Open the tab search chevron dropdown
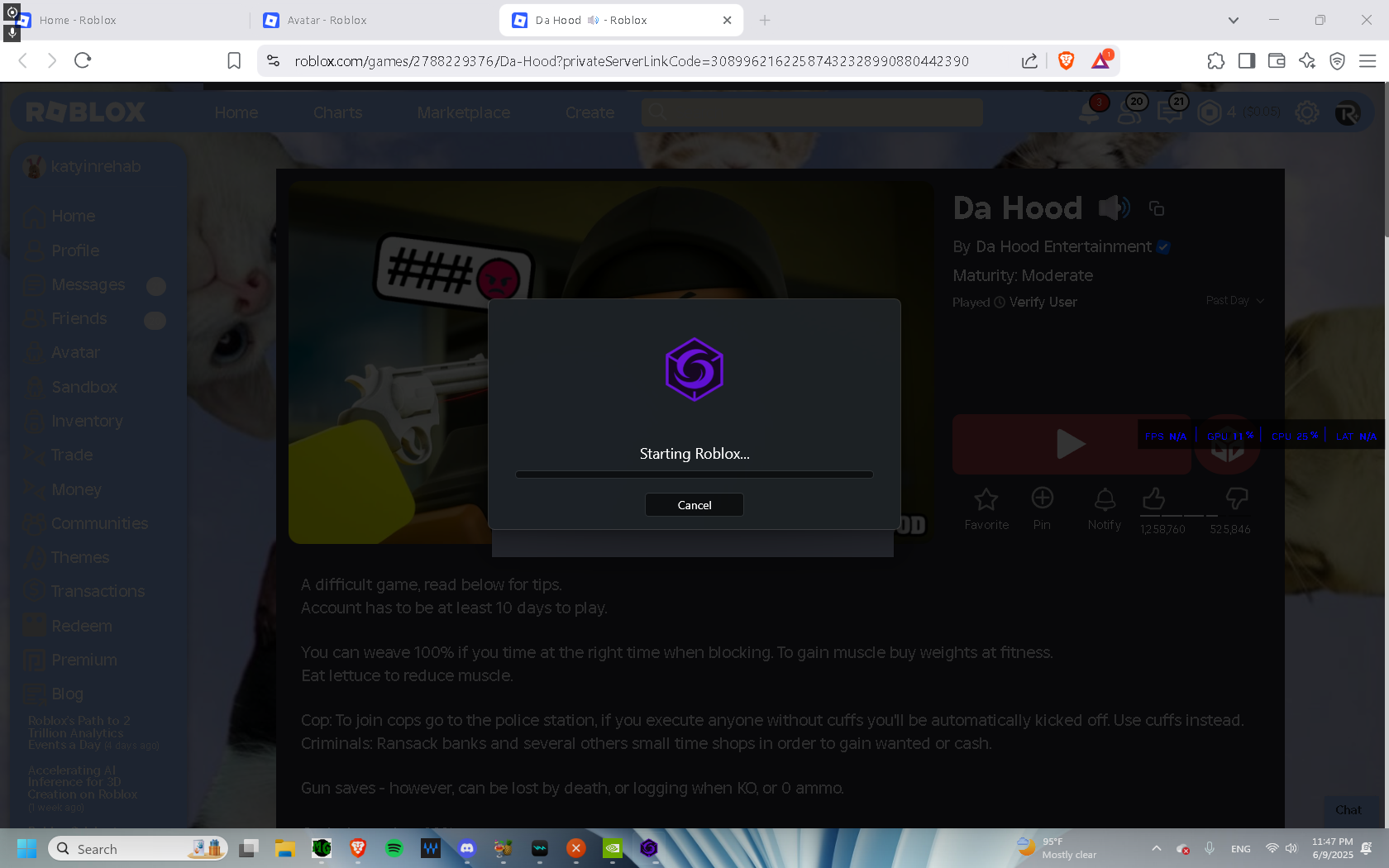1389x868 pixels. (1233, 20)
